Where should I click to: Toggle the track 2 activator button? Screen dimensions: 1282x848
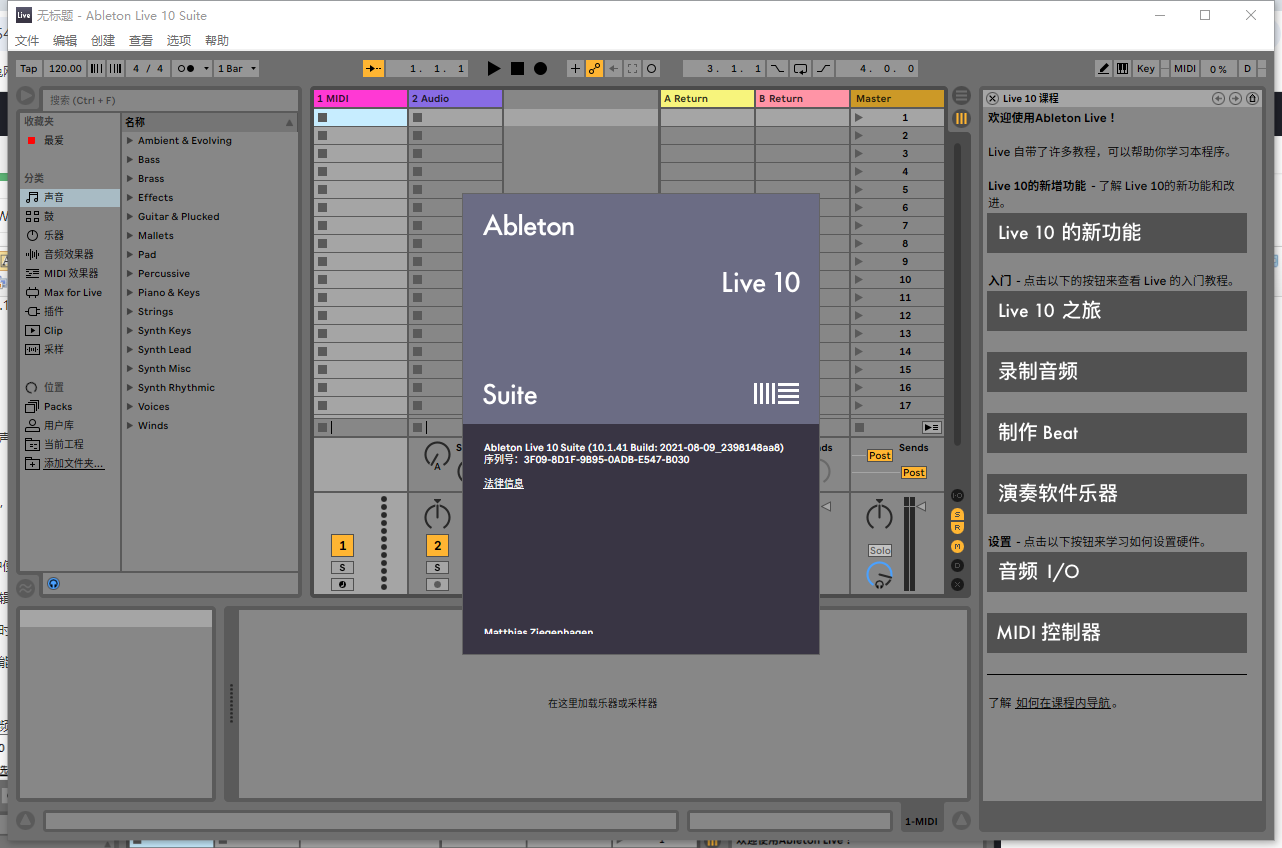point(437,546)
